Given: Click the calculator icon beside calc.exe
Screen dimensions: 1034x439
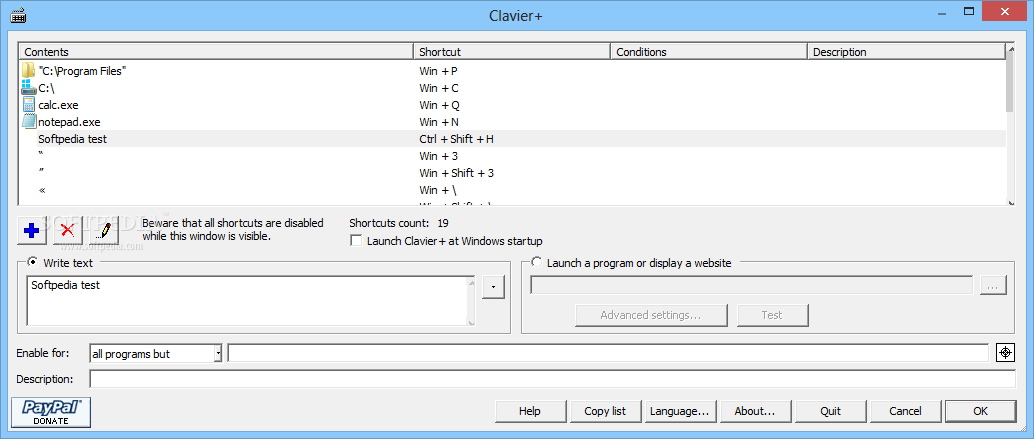Looking at the screenshot, I should (x=28, y=105).
